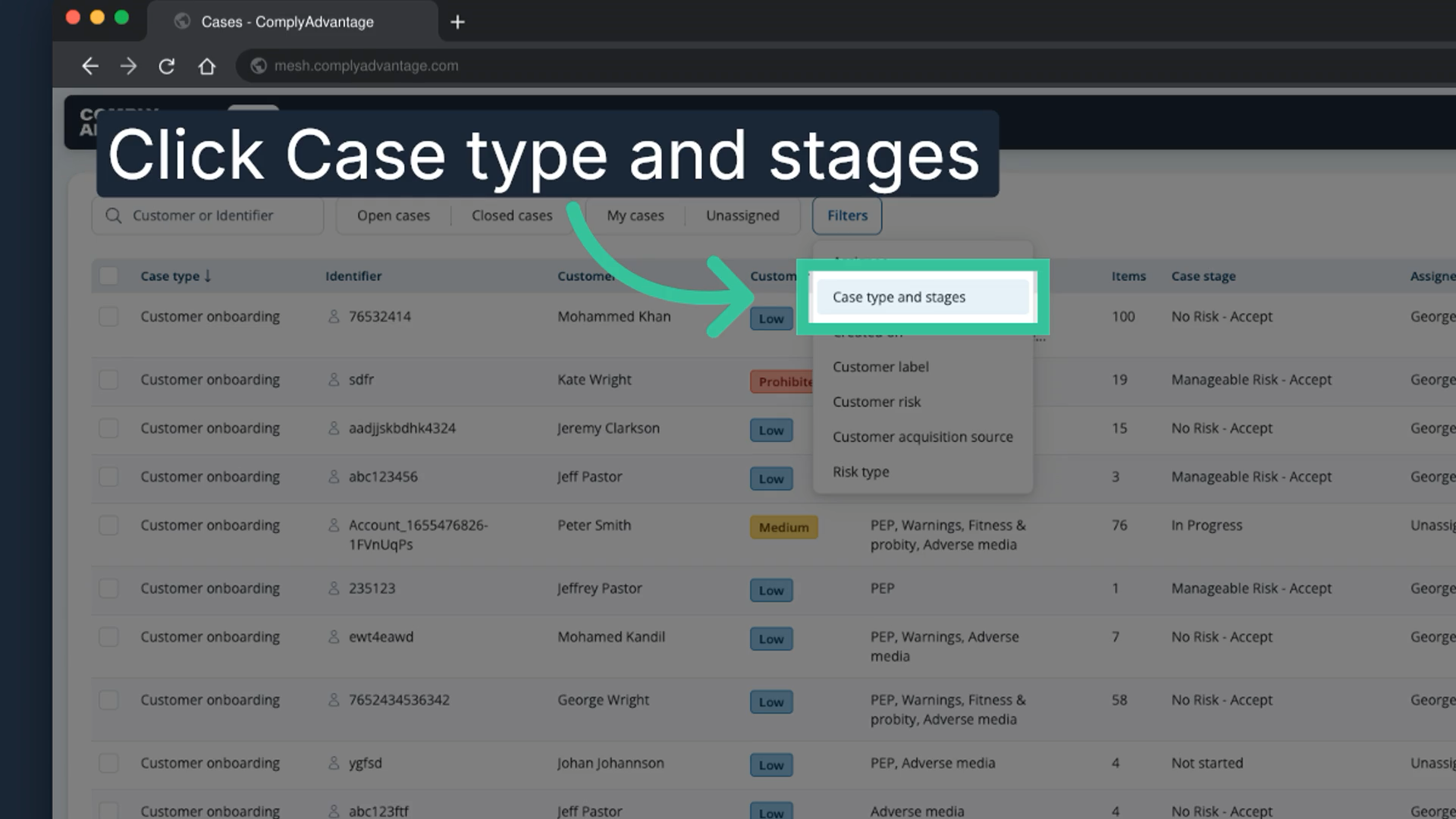Screen dimensions: 1456x819
Task: Click the Items column header
Action: pyautogui.click(x=1128, y=276)
